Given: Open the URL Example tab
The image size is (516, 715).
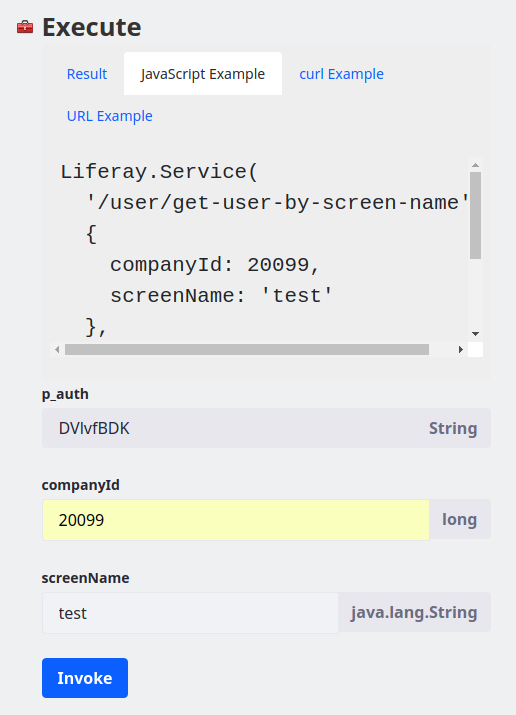Looking at the screenshot, I should tap(109, 116).
